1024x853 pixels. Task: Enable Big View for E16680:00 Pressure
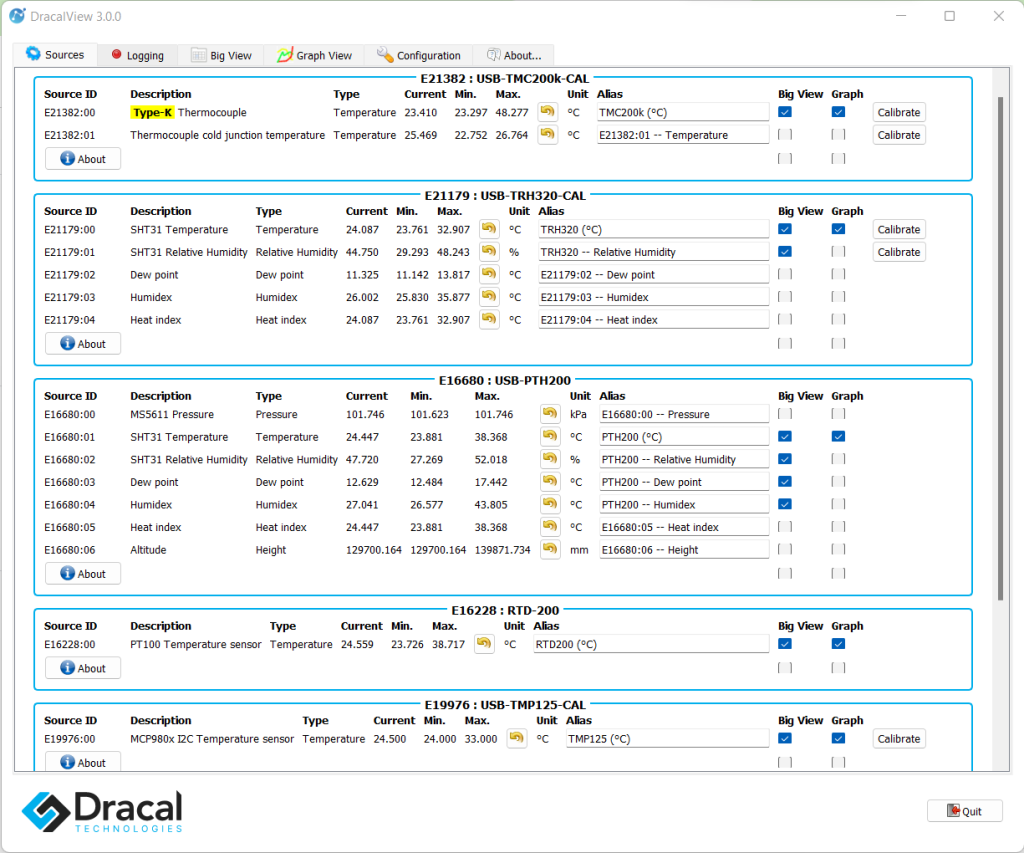[785, 413]
